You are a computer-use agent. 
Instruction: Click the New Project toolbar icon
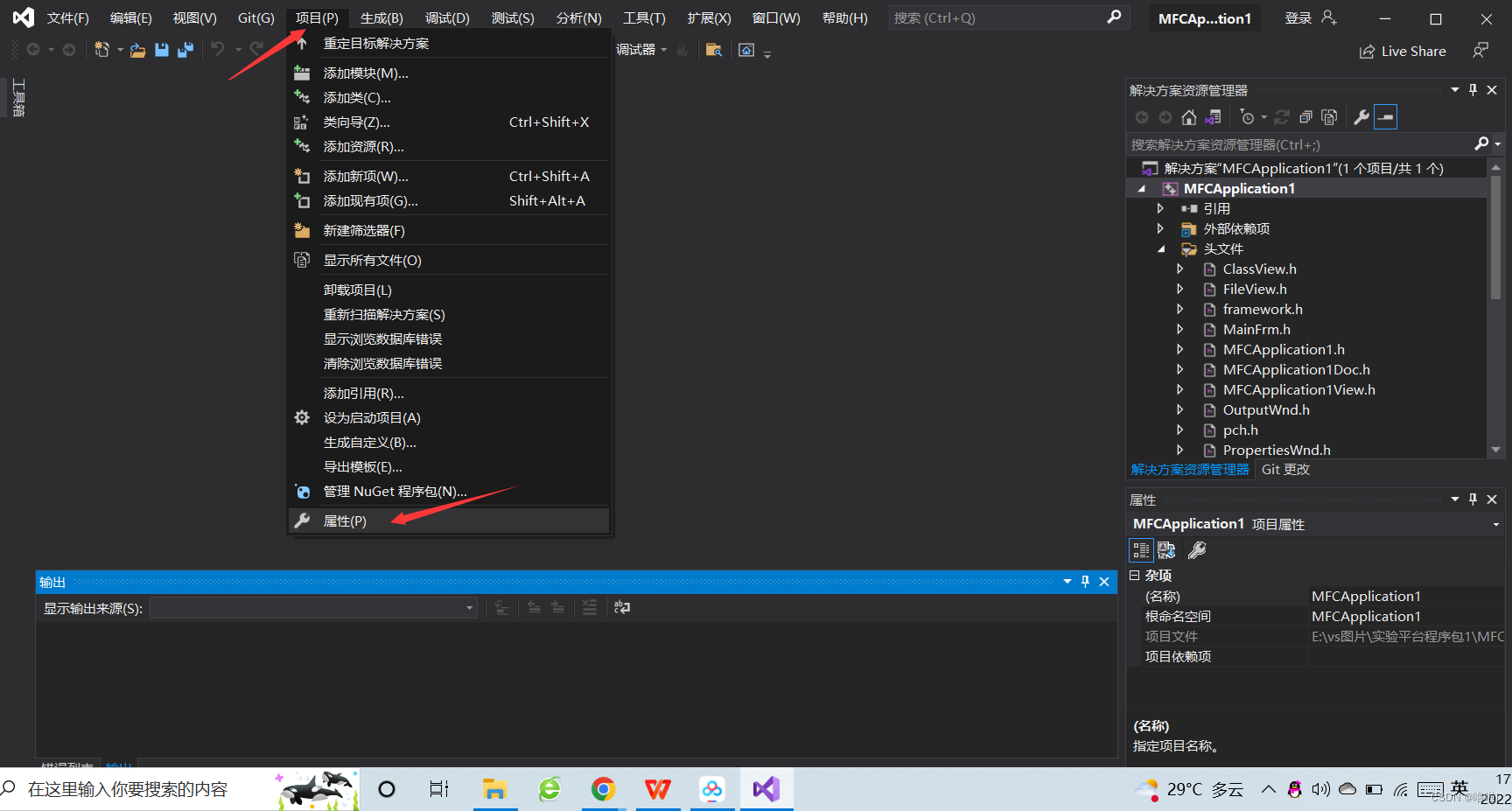(x=102, y=50)
